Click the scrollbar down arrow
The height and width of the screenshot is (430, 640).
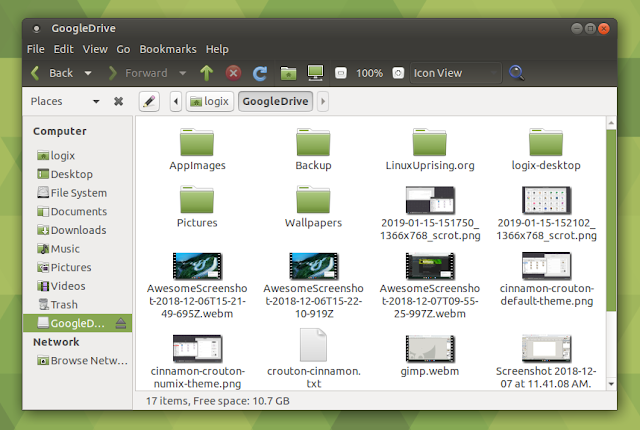(x=611, y=384)
